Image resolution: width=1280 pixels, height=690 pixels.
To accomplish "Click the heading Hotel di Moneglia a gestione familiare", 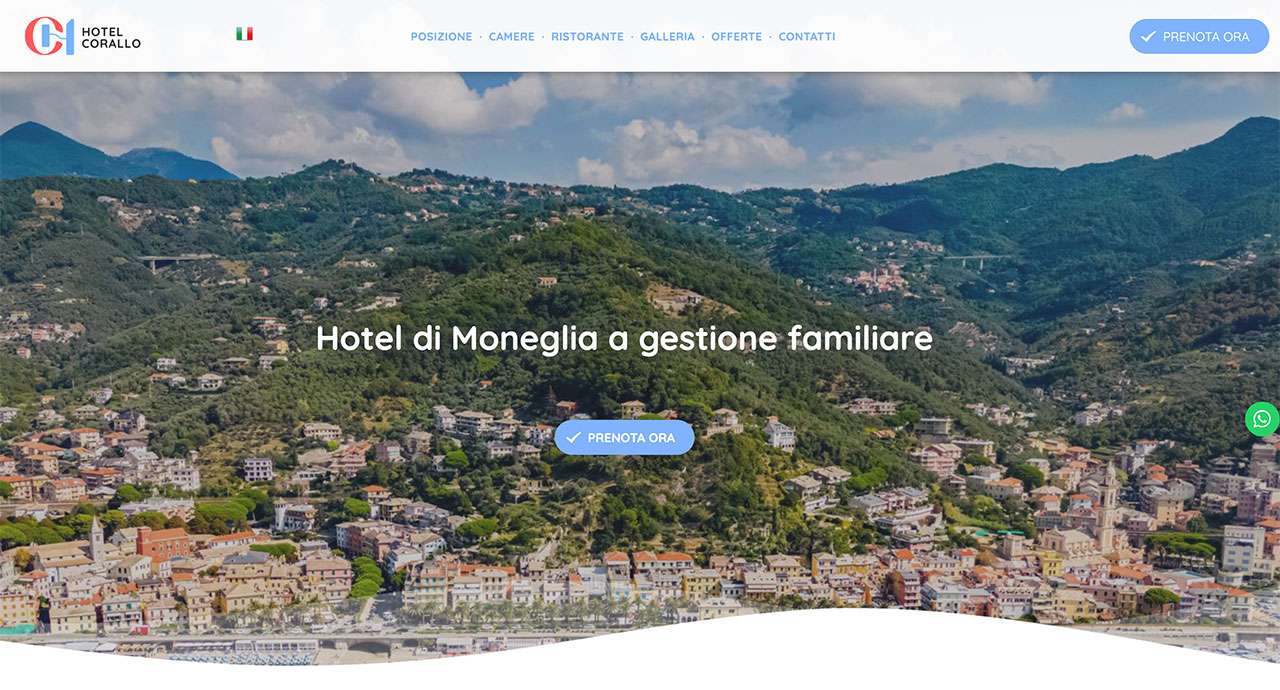I will [x=624, y=338].
